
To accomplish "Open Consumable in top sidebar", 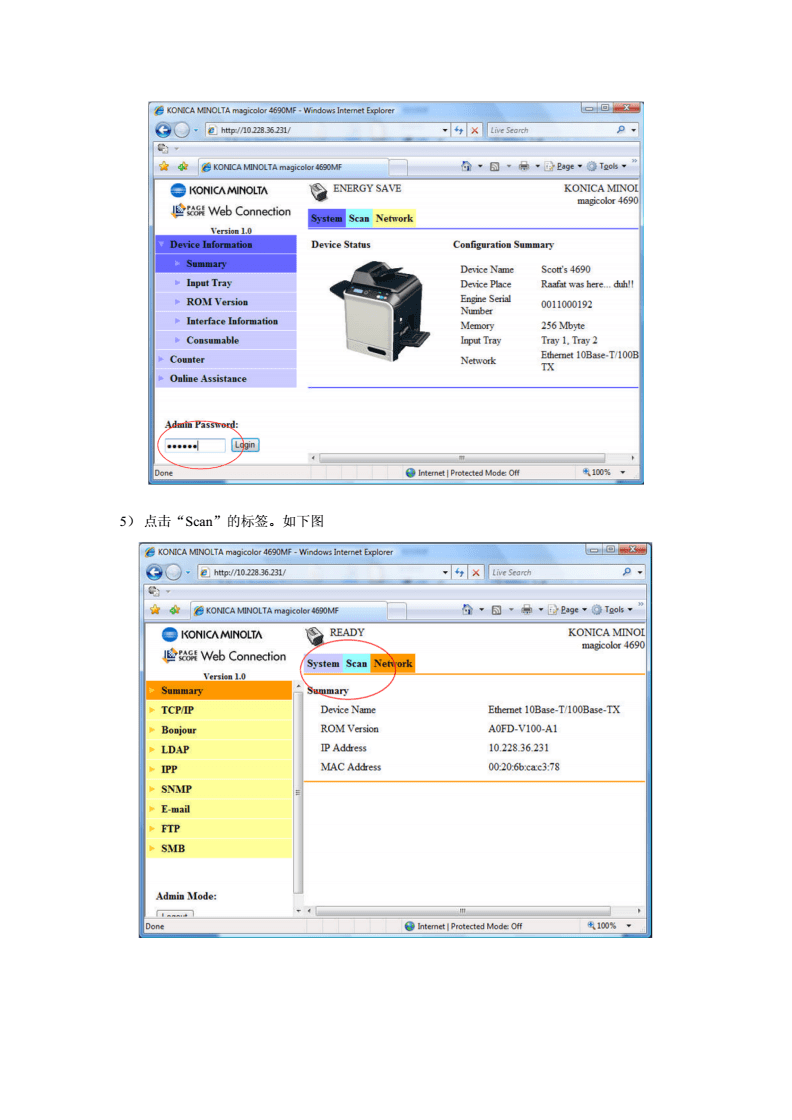I will [x=226, y=341].
